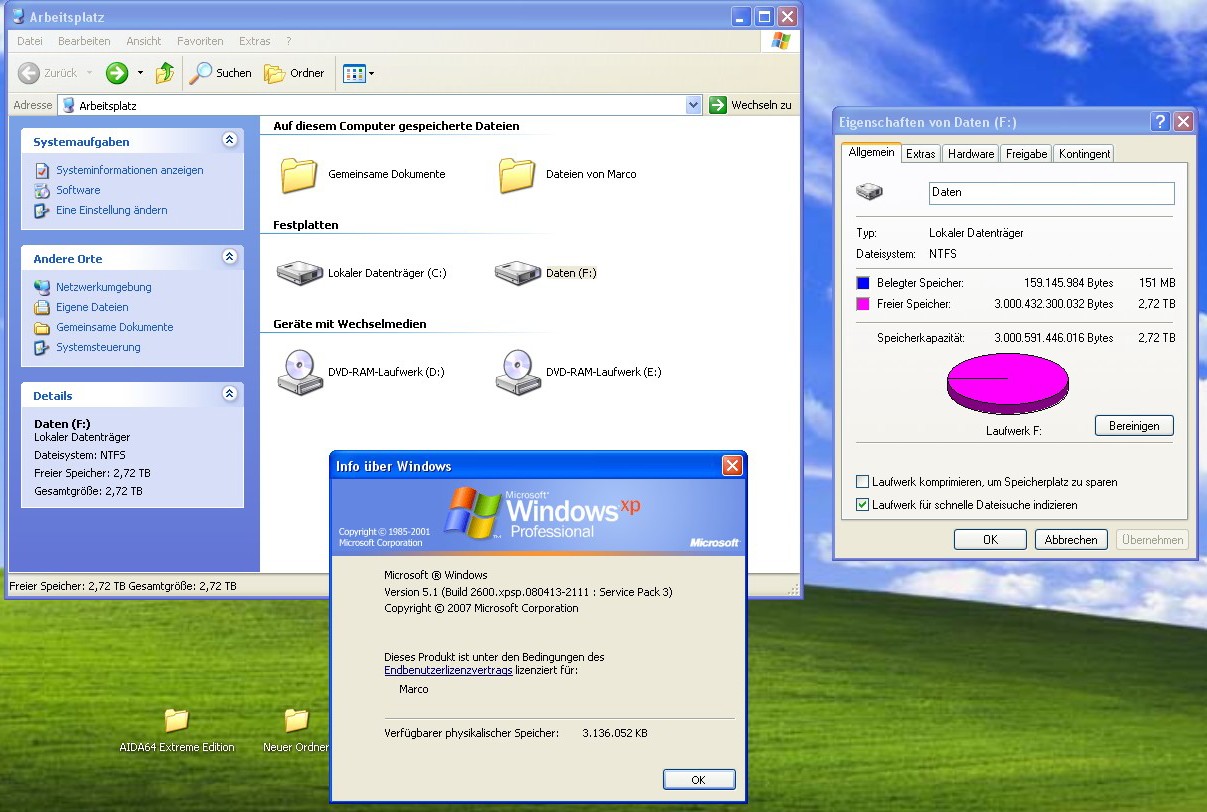Open the views layout icon
1207x812 pixels.
(x=353, y=73)
